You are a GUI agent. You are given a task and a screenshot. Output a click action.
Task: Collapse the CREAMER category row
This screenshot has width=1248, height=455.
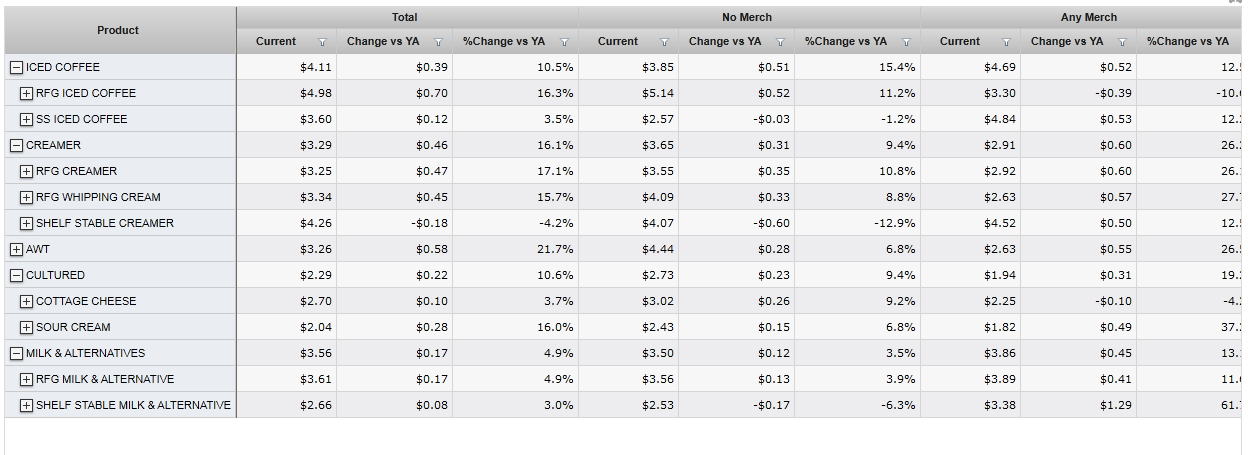[x=16, y=145]
